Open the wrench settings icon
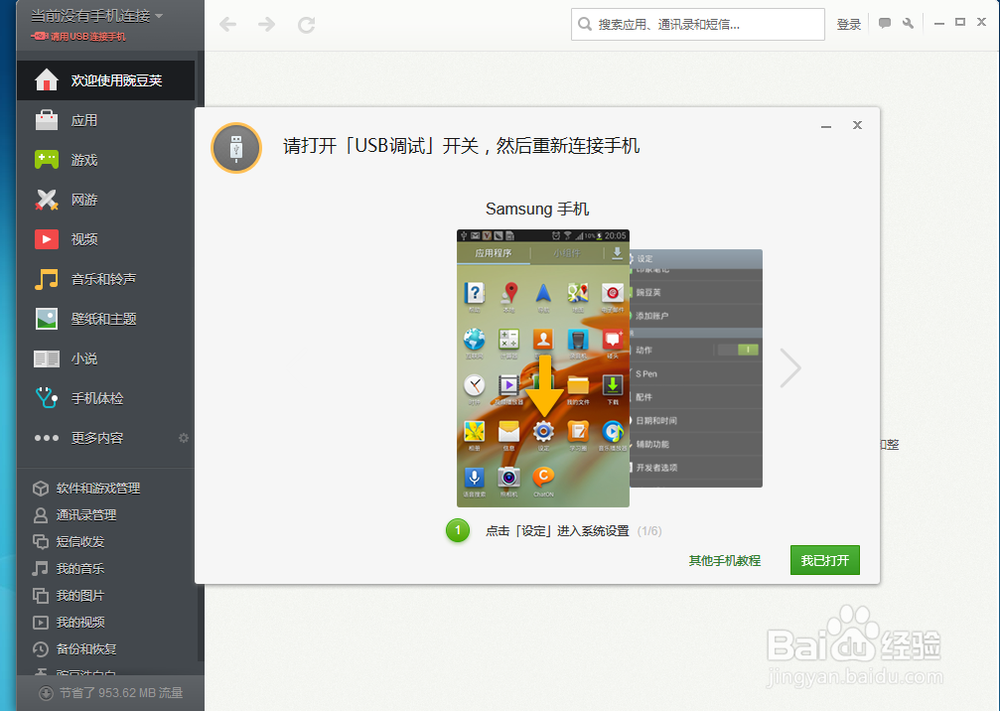The image size is (1000, 711). [908, 23]
